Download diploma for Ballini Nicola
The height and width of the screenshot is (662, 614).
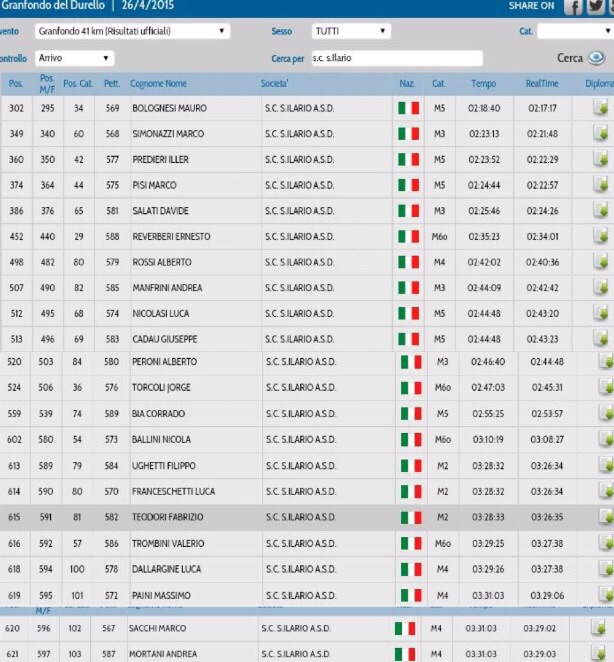point(605,439)
